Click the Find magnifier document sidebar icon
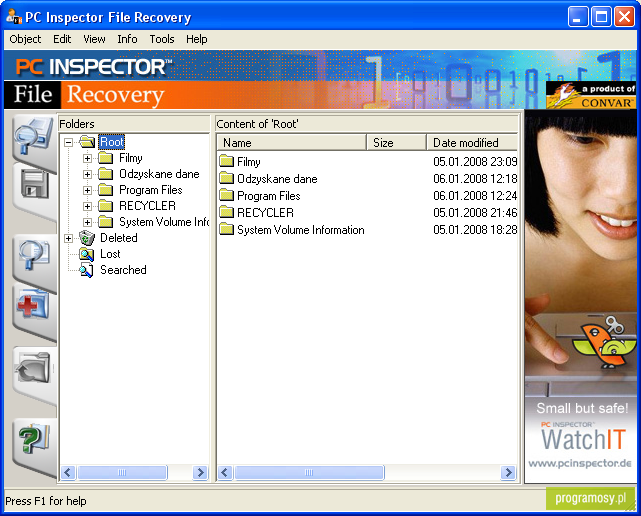This screenshot has height=516, width=641. click(x=34, y=254)
